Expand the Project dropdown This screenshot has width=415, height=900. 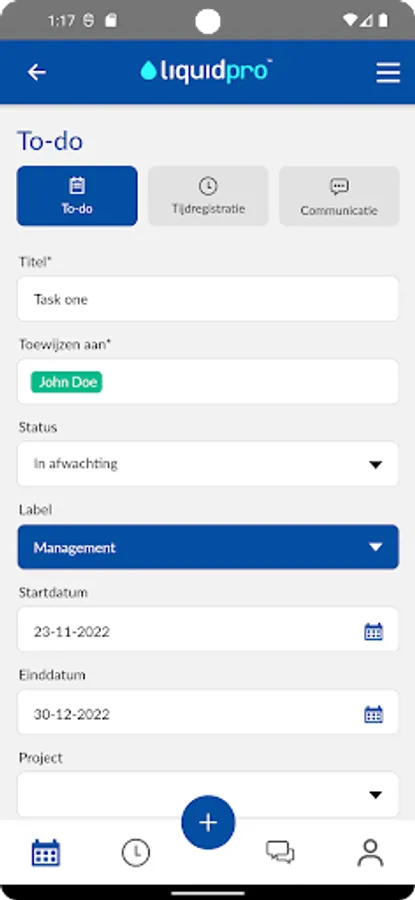[208, 794]
